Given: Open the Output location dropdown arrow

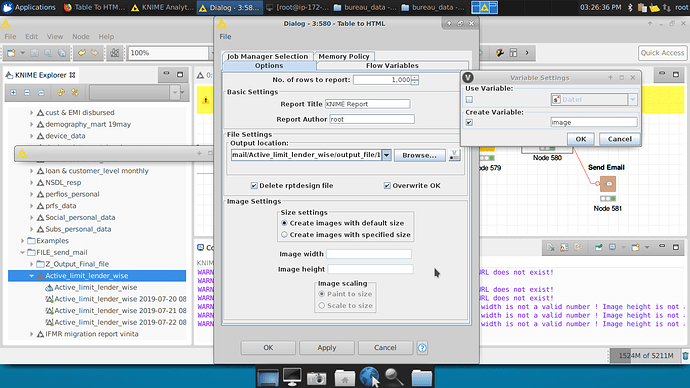Looking at the screenshot, I should coord(386,155).
